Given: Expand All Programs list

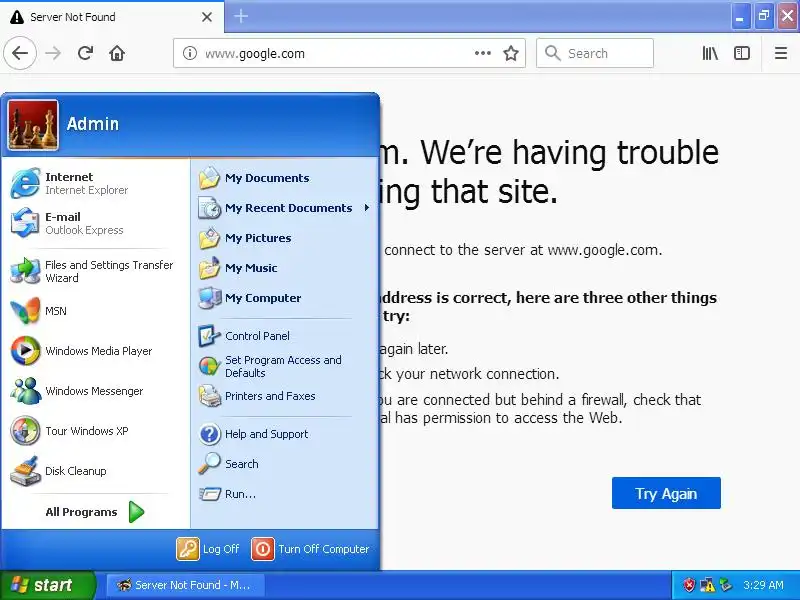Looking at the screenshot, I should [x=95, y=512].
